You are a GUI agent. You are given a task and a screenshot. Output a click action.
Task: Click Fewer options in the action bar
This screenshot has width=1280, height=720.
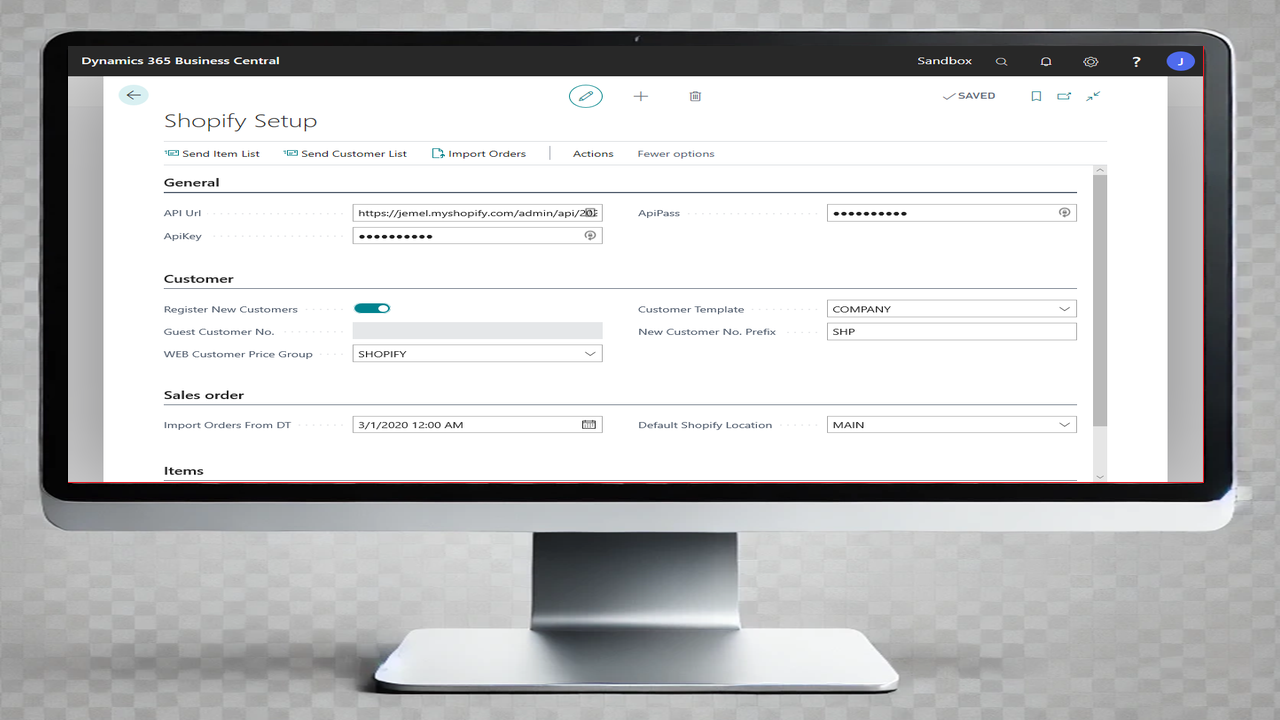click(676, 153)
